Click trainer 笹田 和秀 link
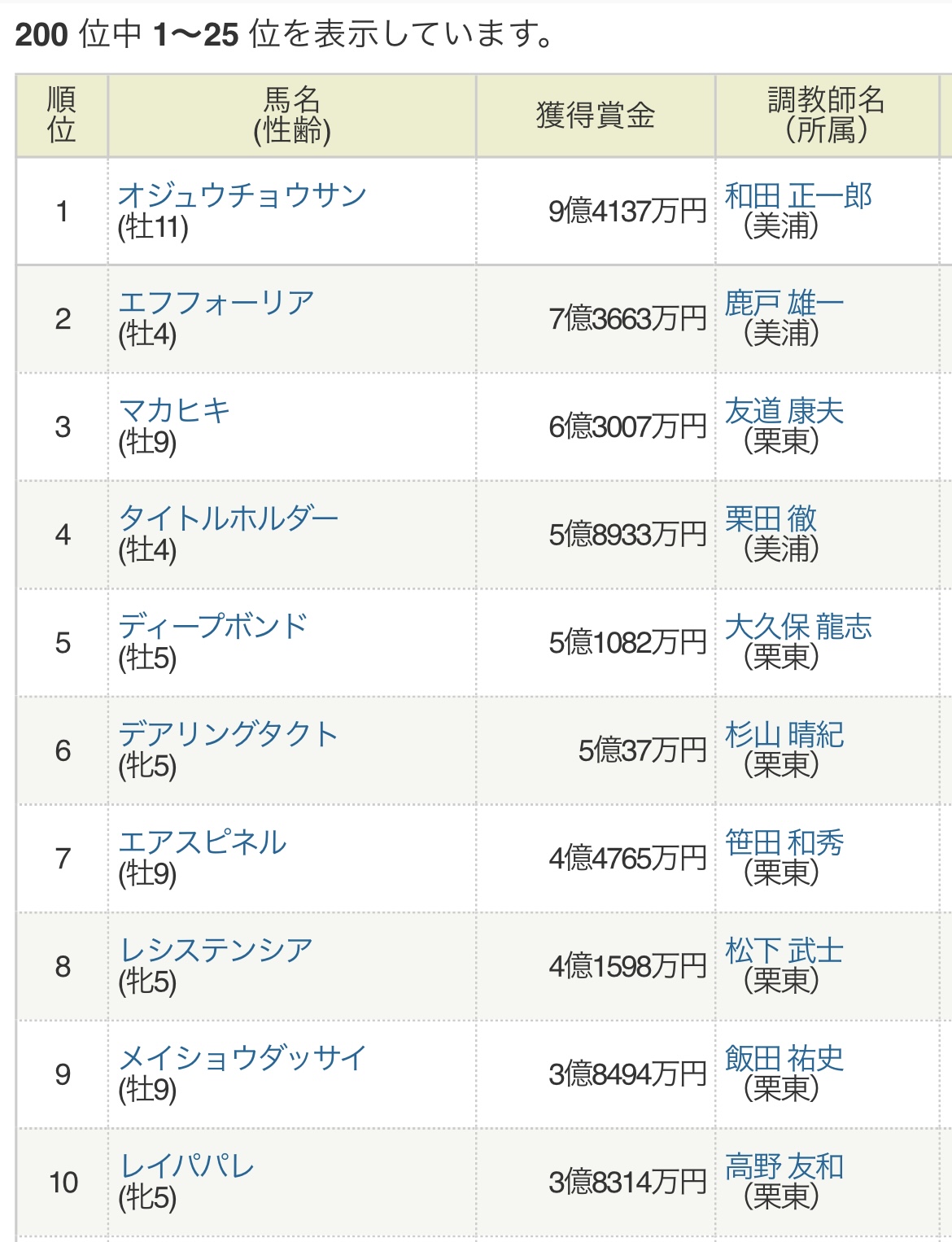This screenshot has height=1242, width=952. pos(784,842)
